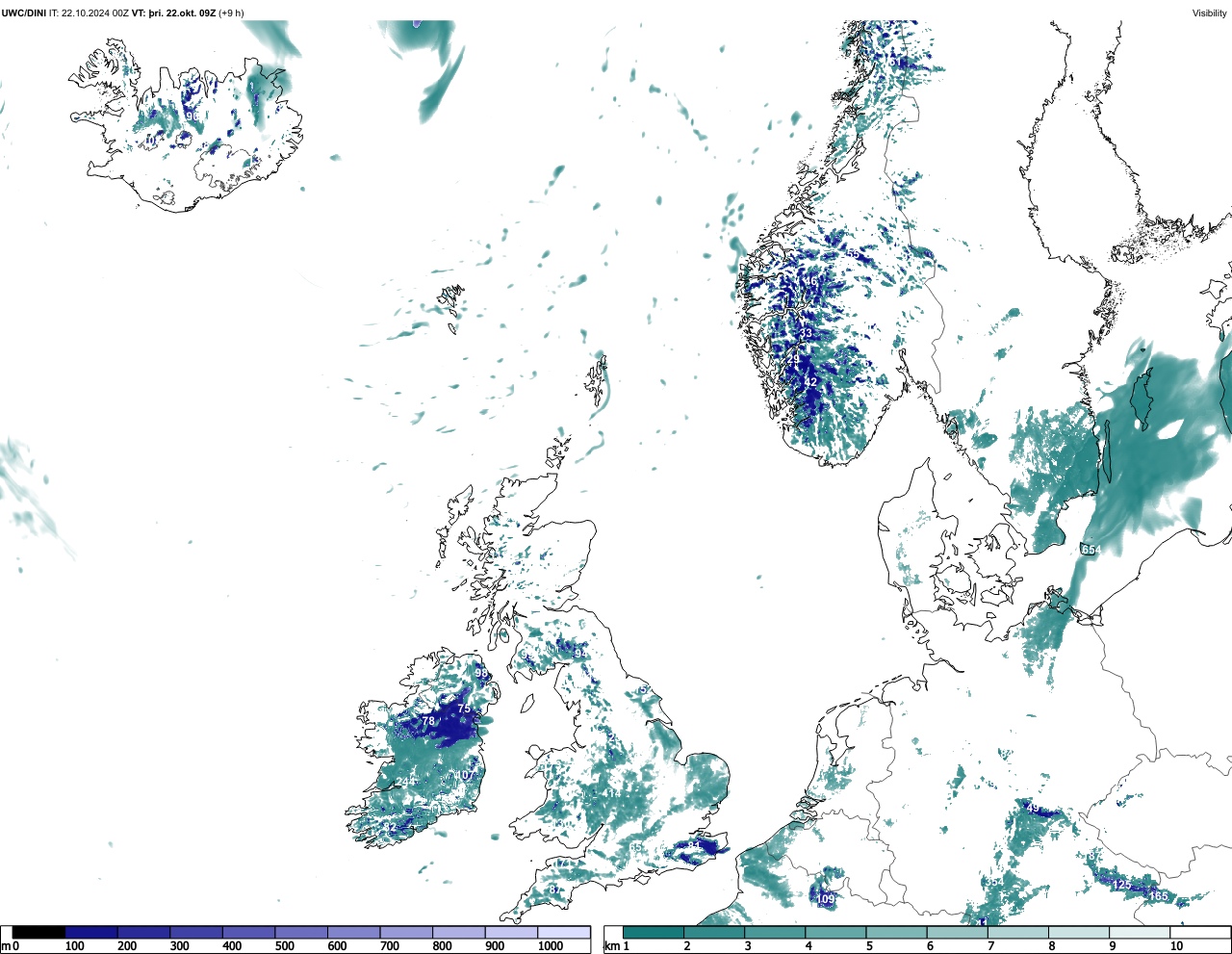Pick the 7–8 km light teal swatch

click(x=1017, y=933)
